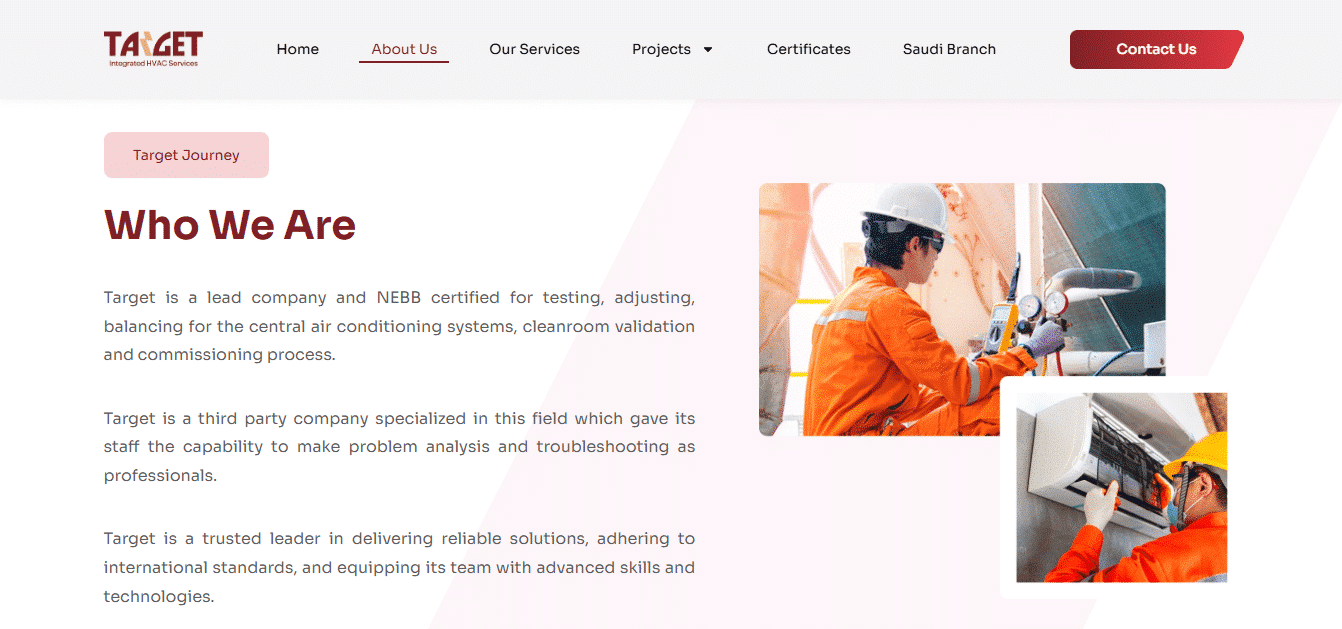The image size is (1342, 629).
Task: Click the Projects menu label
Action: [661, 49]
